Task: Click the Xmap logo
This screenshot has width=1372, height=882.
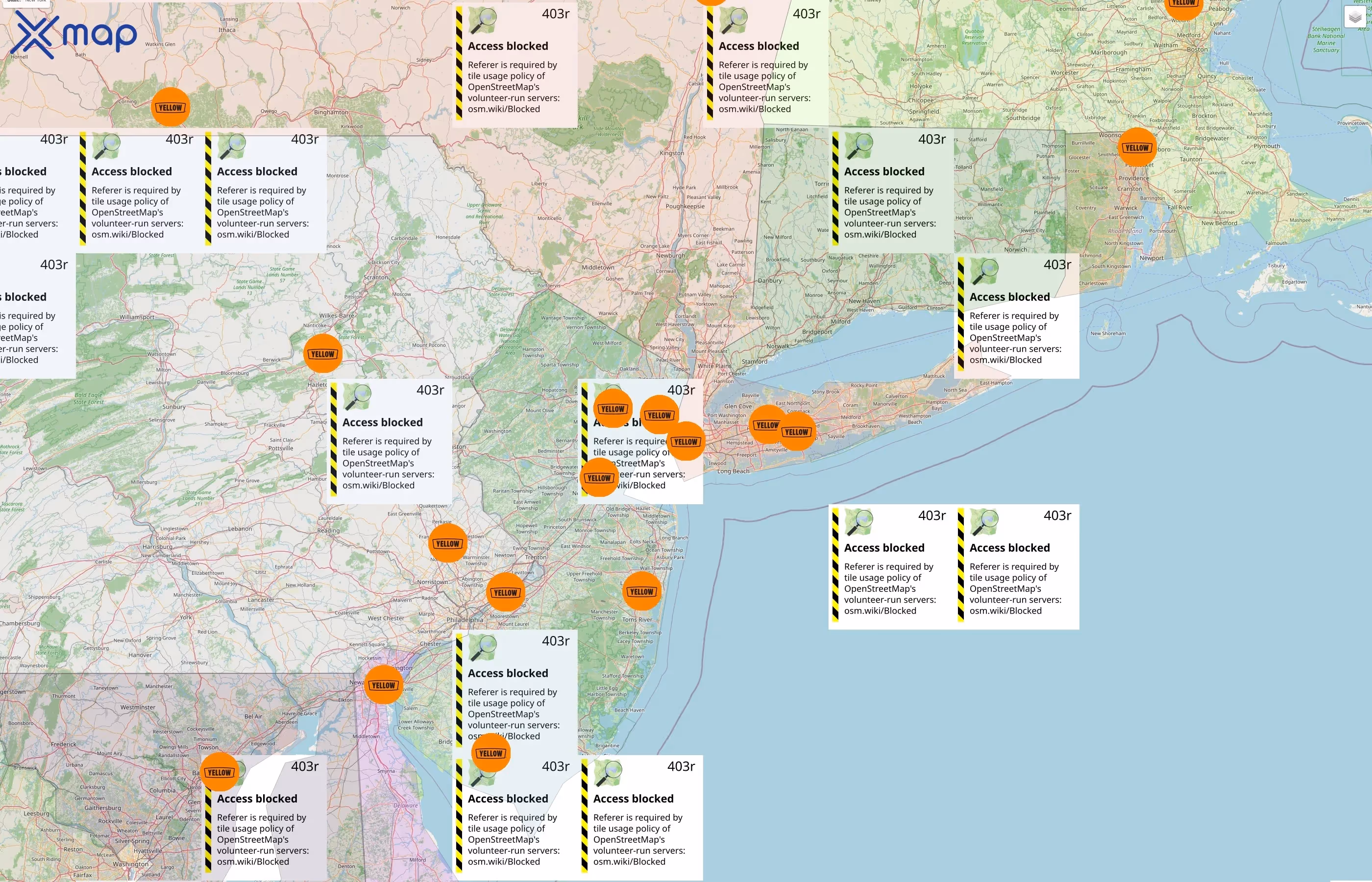Action: point(73,35)
